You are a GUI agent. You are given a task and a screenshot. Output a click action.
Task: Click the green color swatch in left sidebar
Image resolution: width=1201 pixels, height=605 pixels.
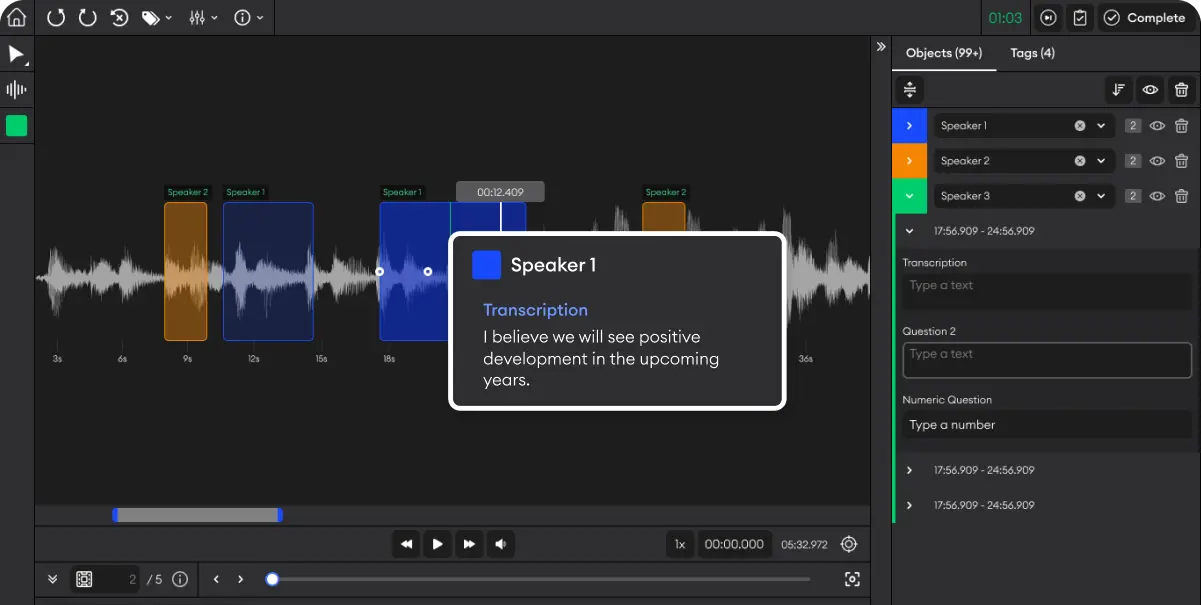coord(17,125)
